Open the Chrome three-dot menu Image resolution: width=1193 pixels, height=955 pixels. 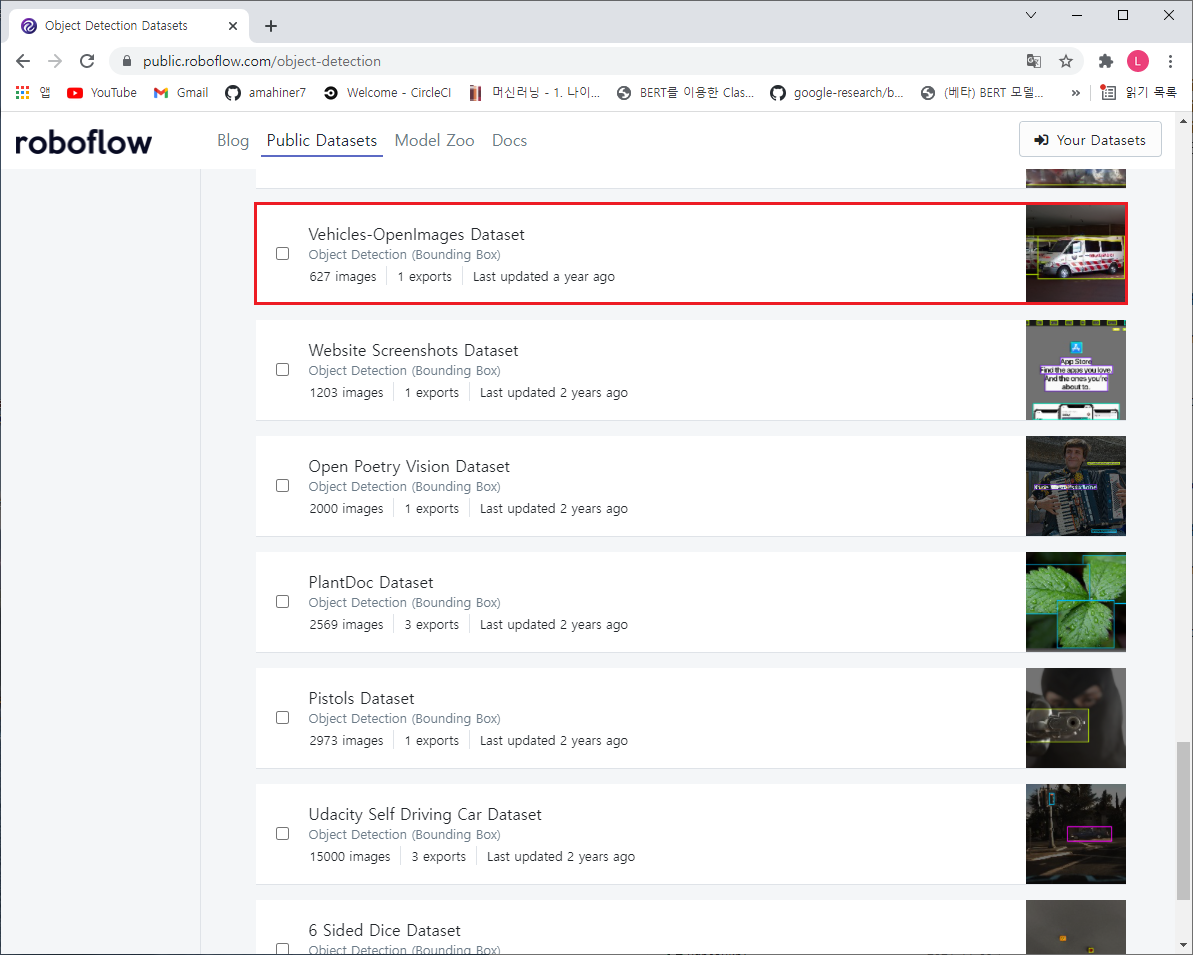pyautogui.click(x=1170, y=61)
